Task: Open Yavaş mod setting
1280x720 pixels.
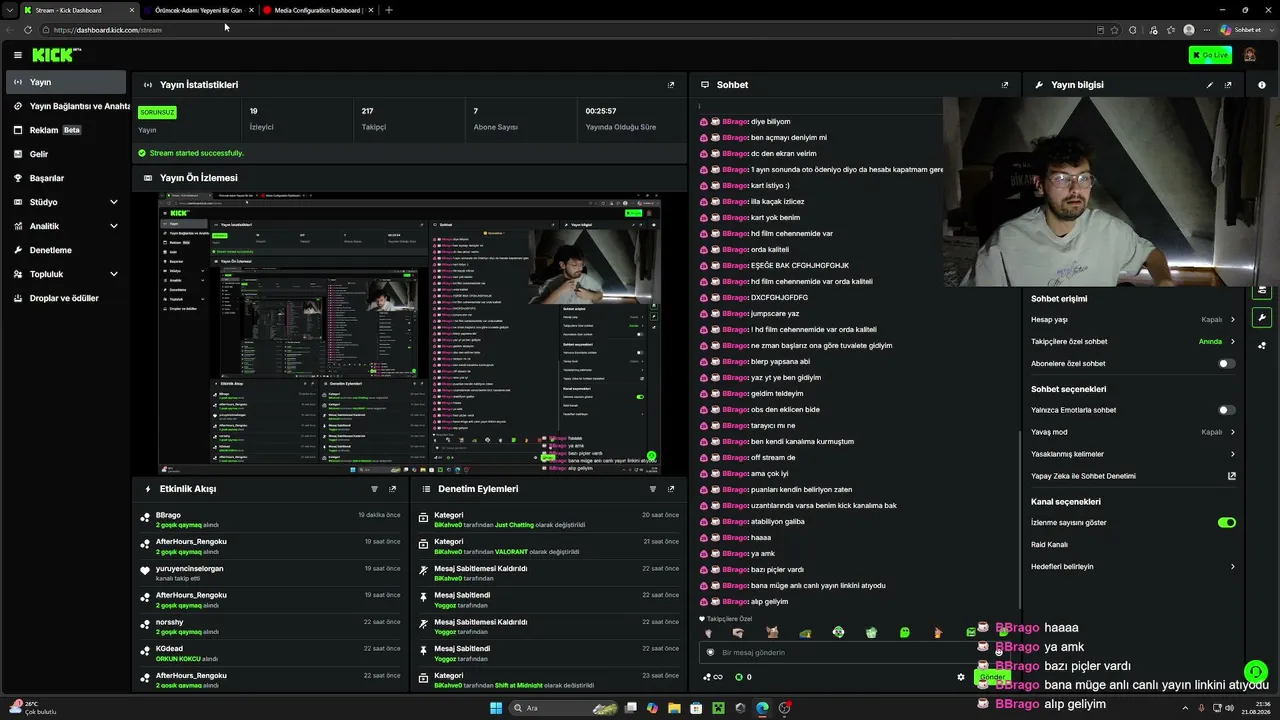Action: pos(1133,432)
